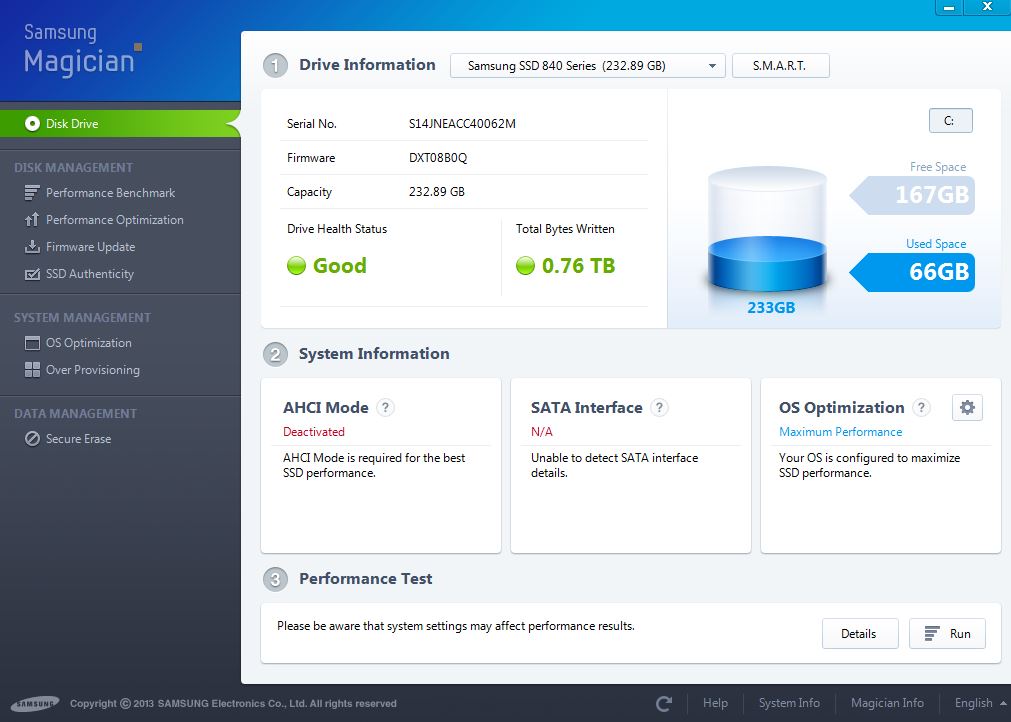Open System Info from the footer

(789, 703)
